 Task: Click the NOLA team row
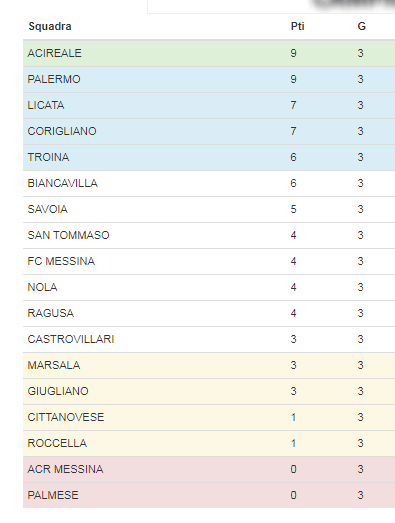209,288
